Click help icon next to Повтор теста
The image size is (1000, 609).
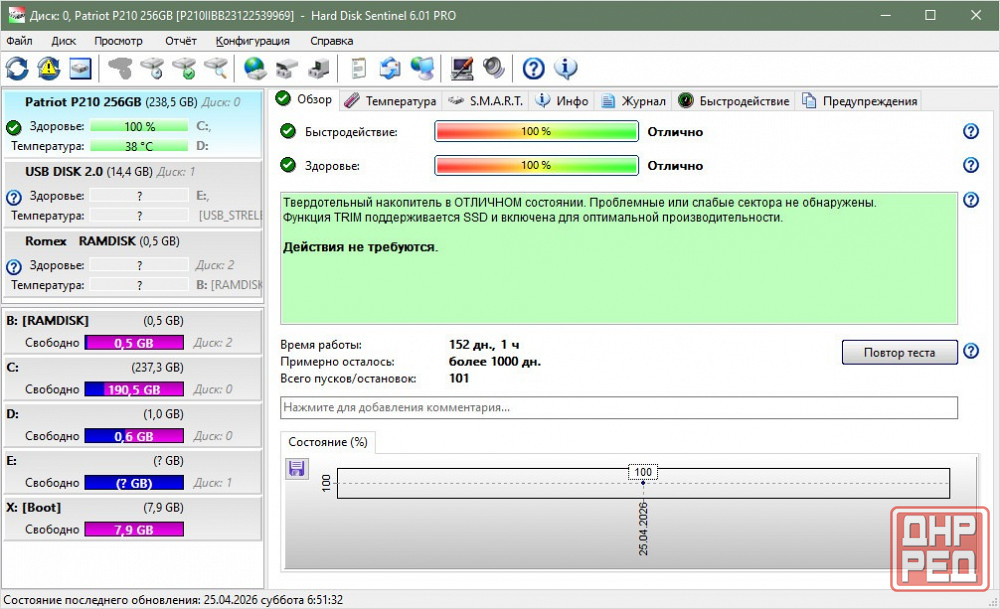[970, 352]
